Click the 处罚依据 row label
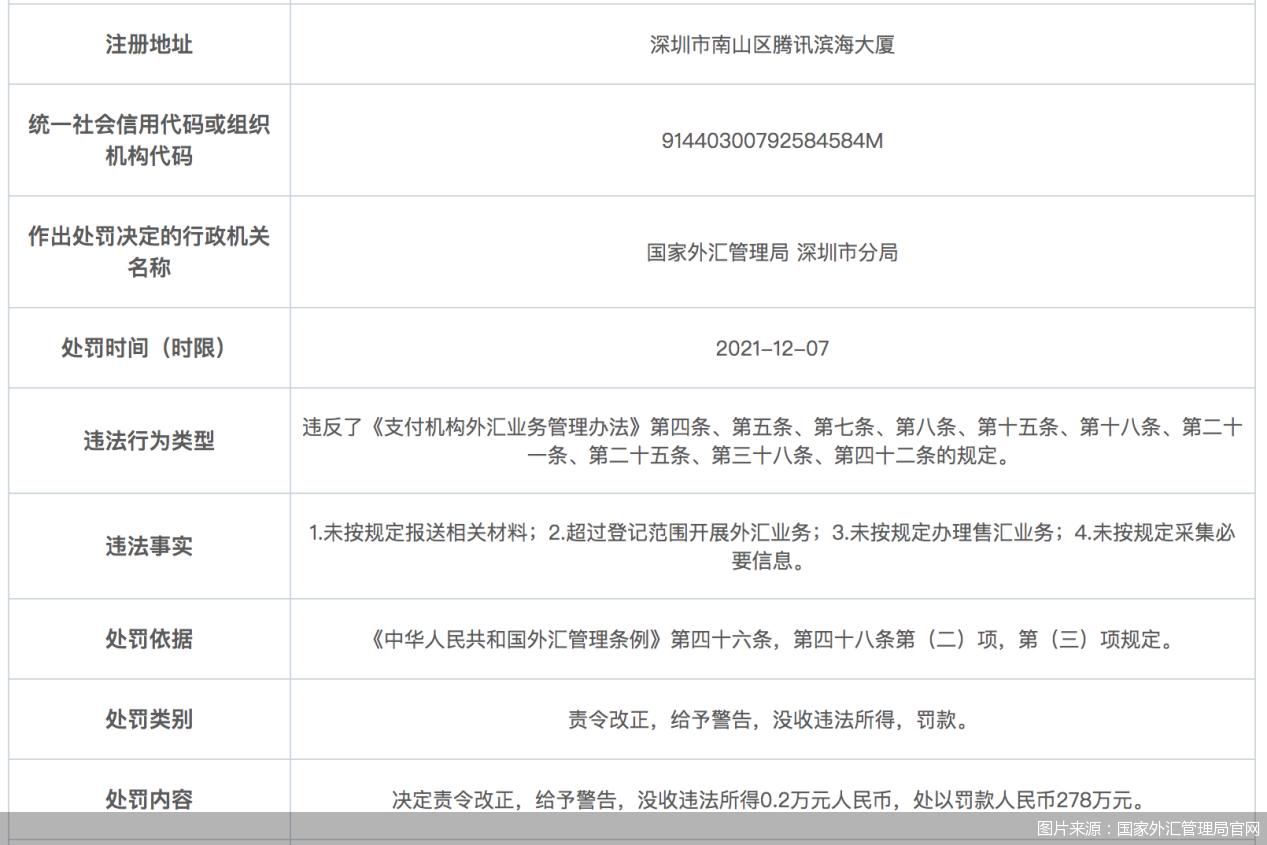This screenshot has width=1267, height=845. (149, 639)
